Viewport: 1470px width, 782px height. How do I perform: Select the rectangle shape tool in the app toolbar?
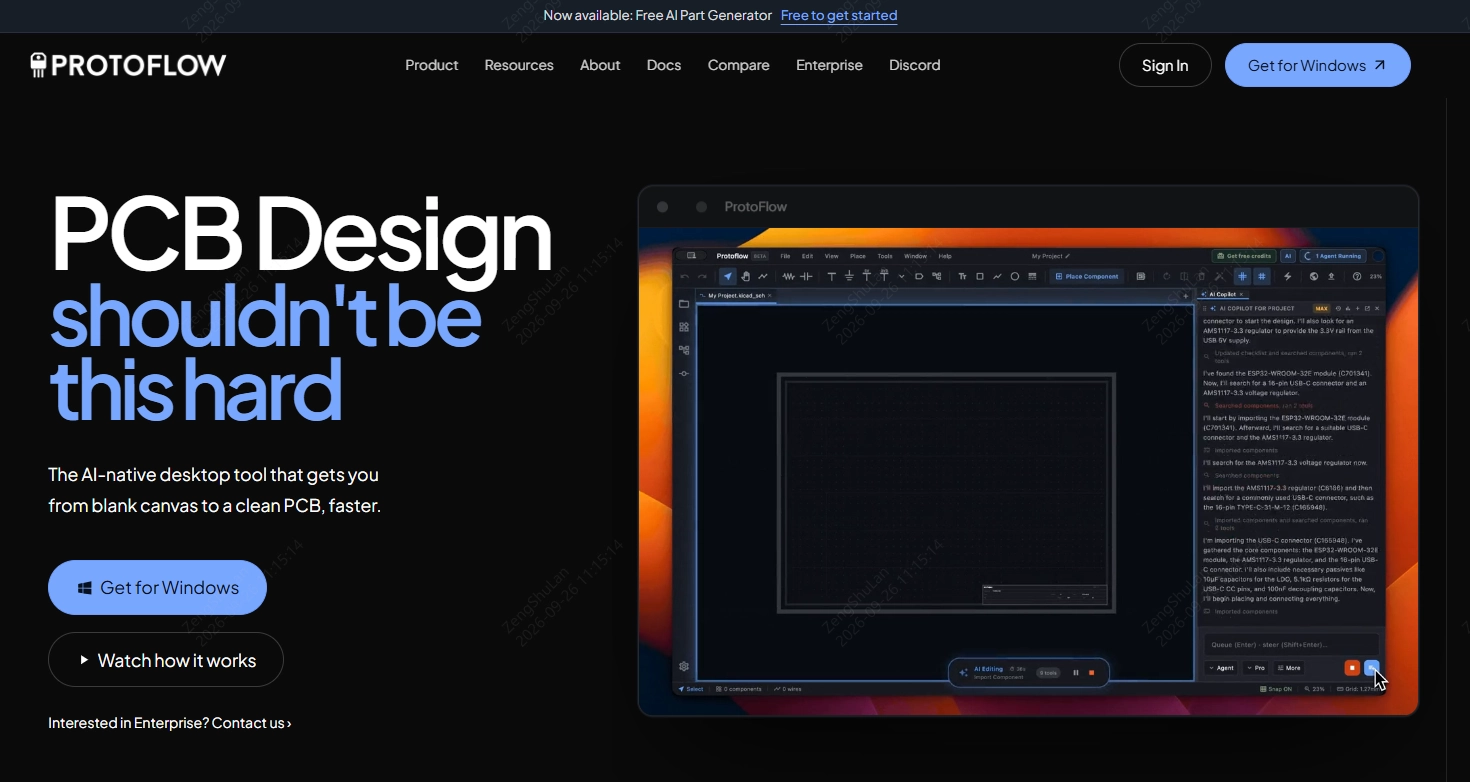(x=980, y=276)
